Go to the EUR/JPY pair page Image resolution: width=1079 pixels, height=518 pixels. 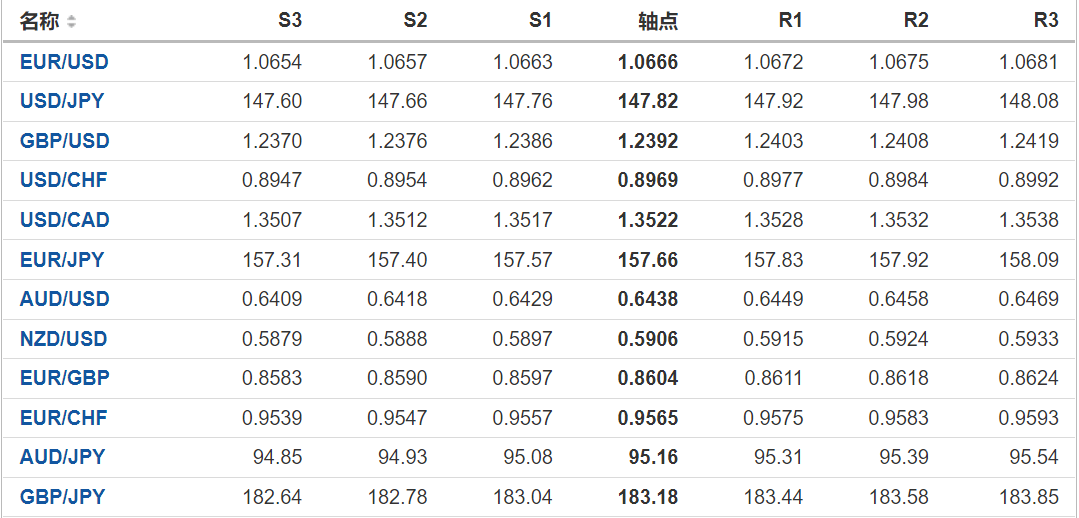click(62, 260)
